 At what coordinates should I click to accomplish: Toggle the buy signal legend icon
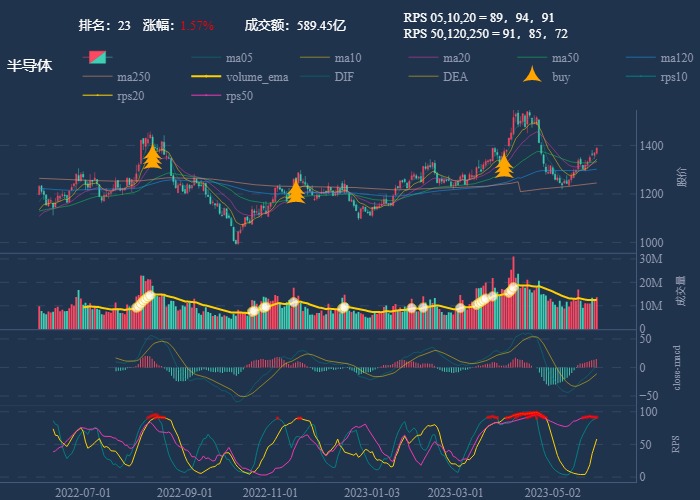coord(532,75)
